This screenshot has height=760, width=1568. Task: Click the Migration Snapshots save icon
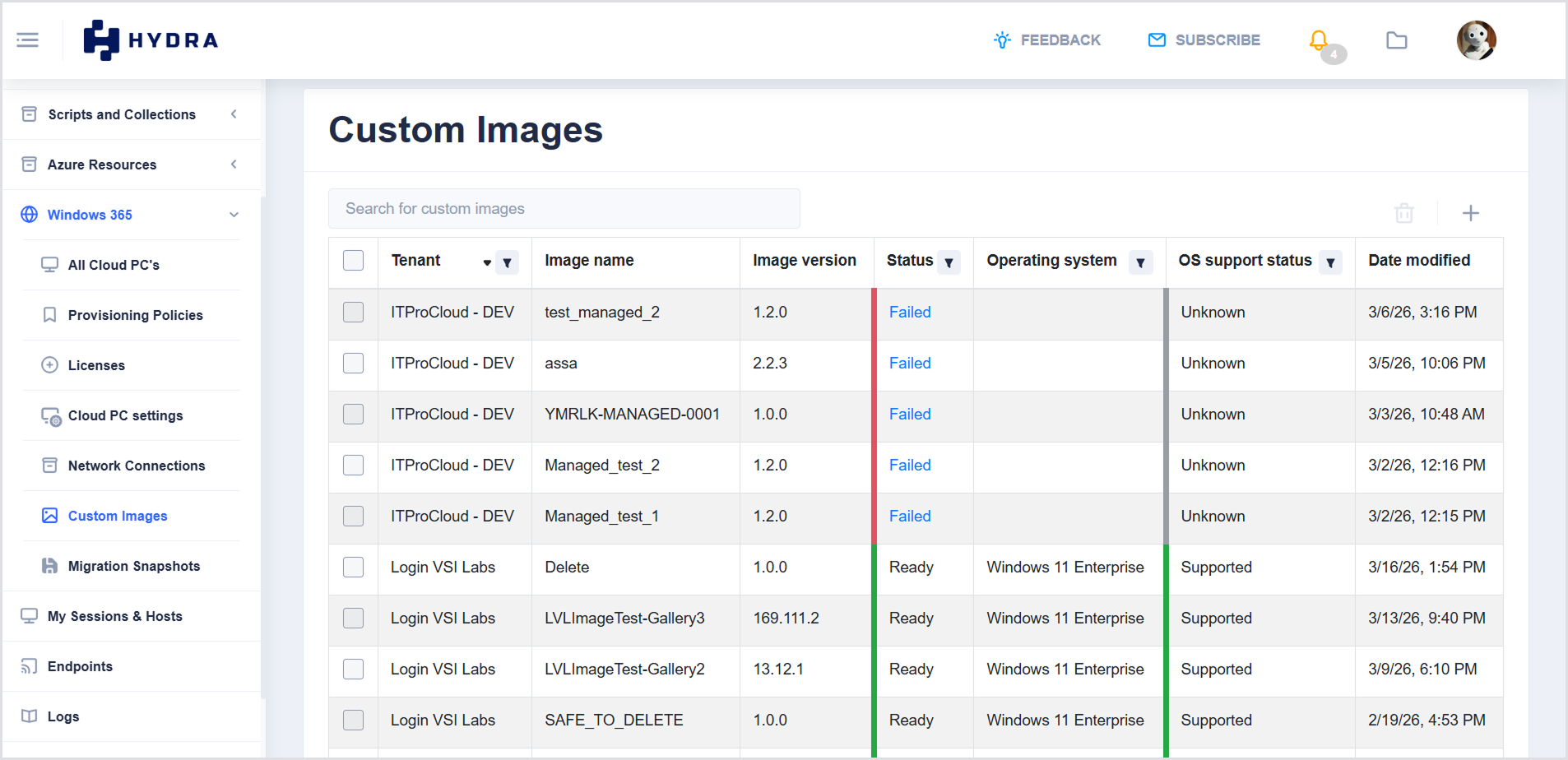tap(49, 566)
